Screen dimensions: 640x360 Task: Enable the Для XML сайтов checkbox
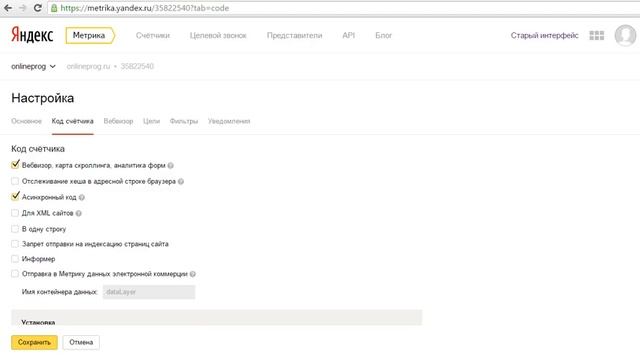[x=15, y=213]
